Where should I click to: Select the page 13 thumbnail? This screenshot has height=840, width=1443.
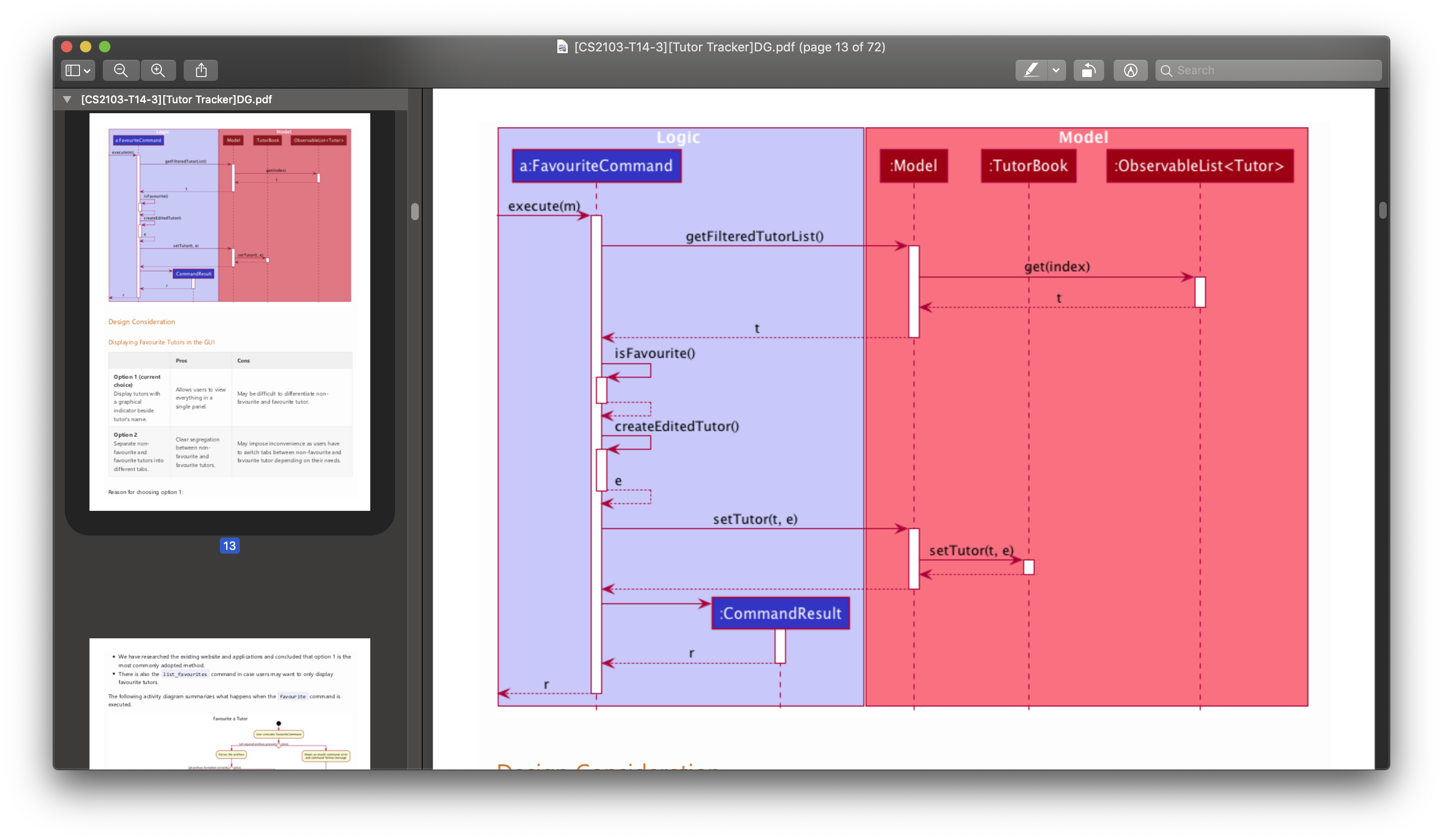[x=229, y=312]
